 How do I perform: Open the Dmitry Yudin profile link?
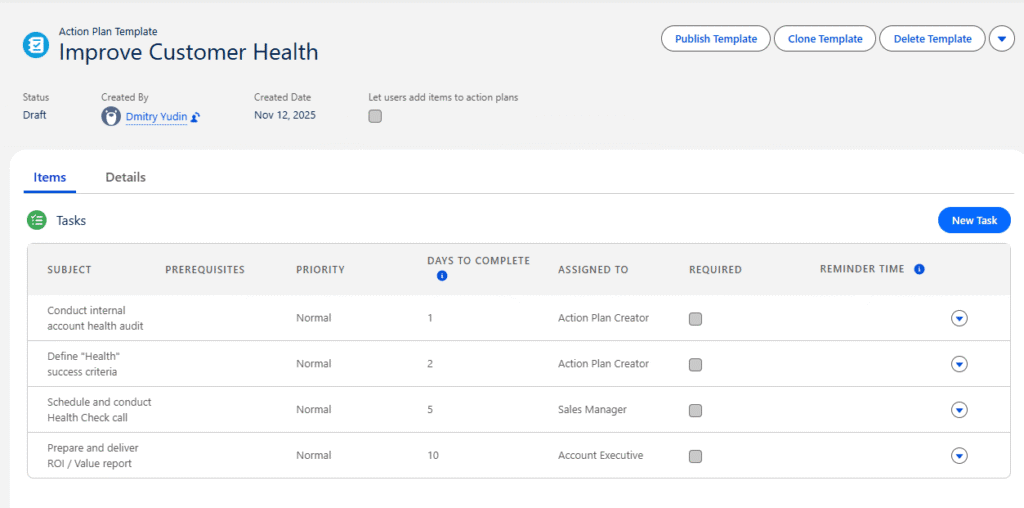pos(156,116)
